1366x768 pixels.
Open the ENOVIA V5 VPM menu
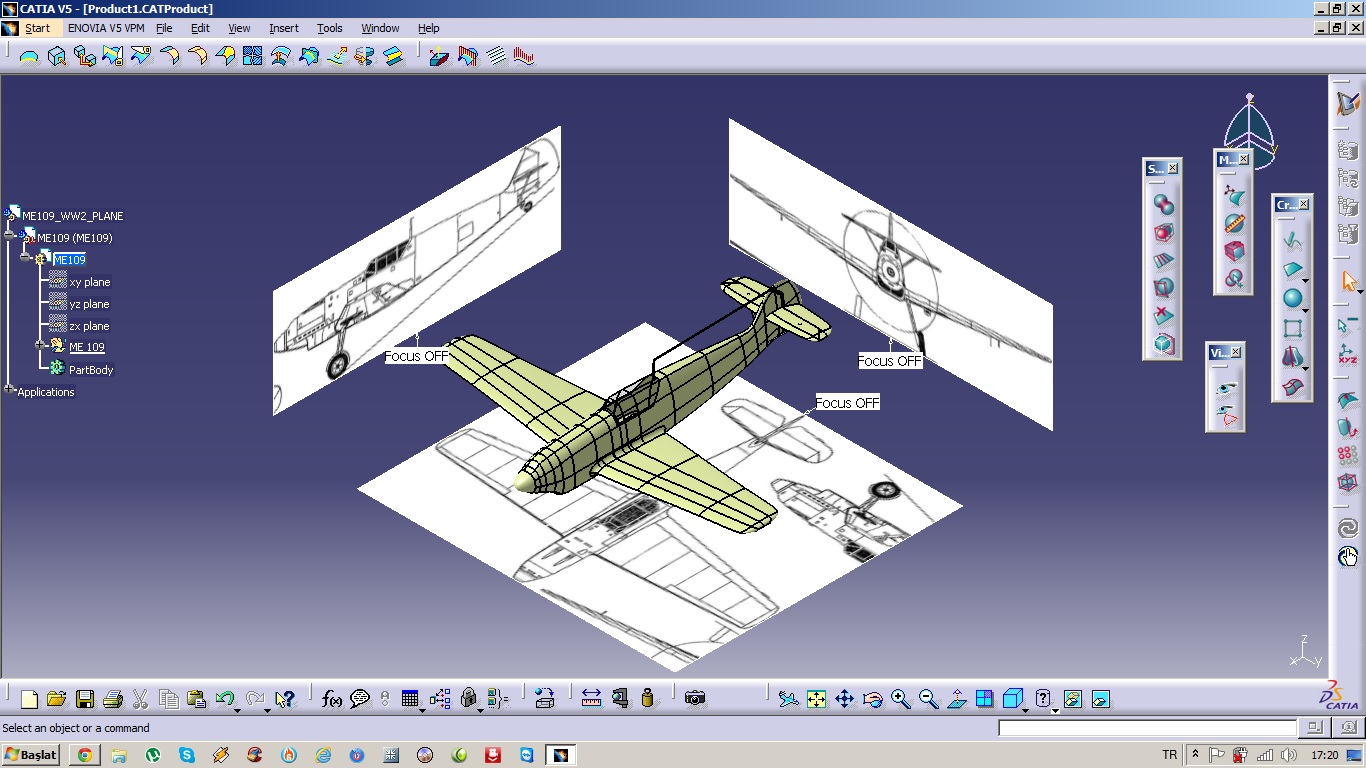106,28
